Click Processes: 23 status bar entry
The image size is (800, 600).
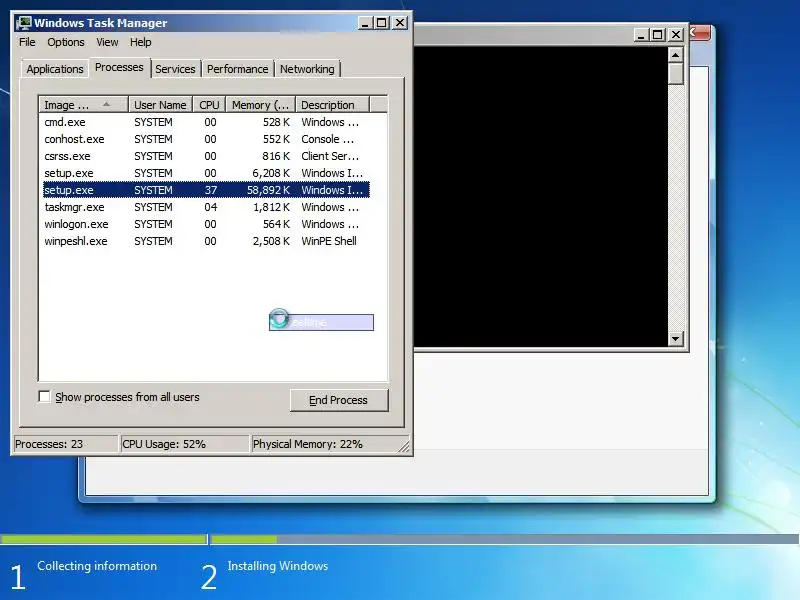[65, 444]
